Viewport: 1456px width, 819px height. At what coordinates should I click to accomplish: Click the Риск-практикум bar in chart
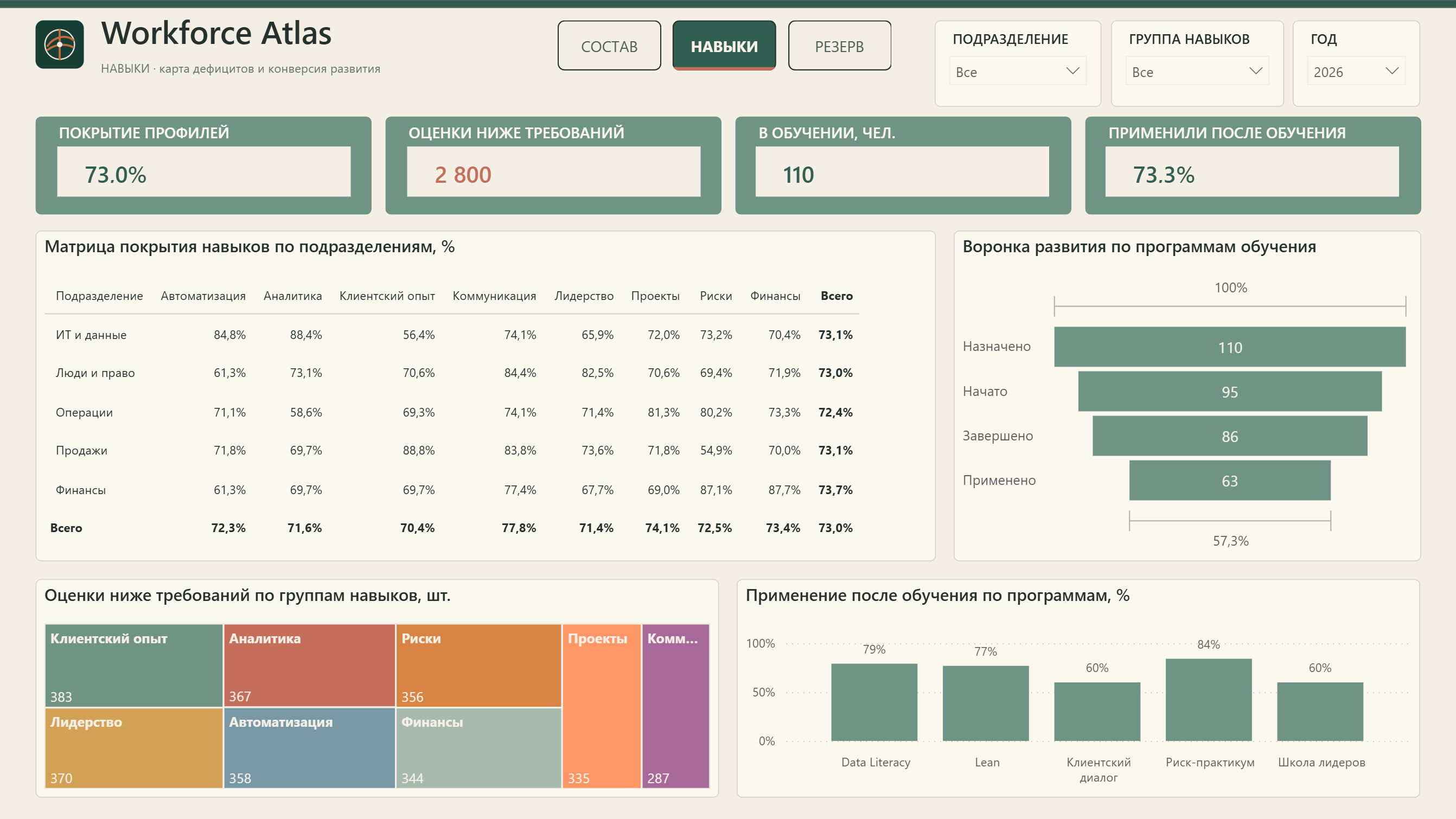(1209, 700)
